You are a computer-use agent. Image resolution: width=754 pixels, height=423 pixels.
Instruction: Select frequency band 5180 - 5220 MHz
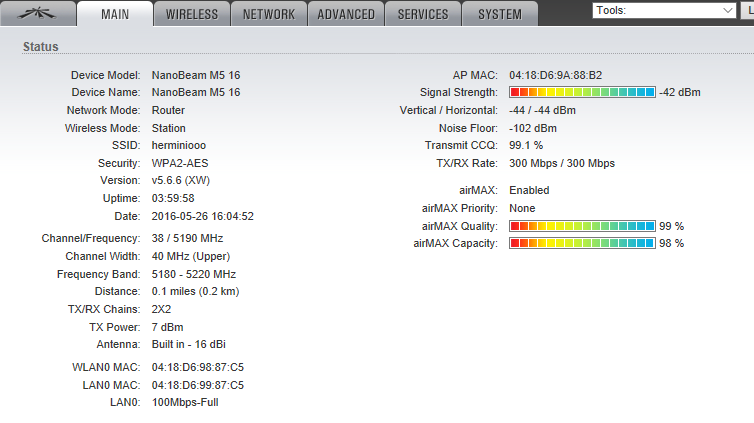(194, 274)
